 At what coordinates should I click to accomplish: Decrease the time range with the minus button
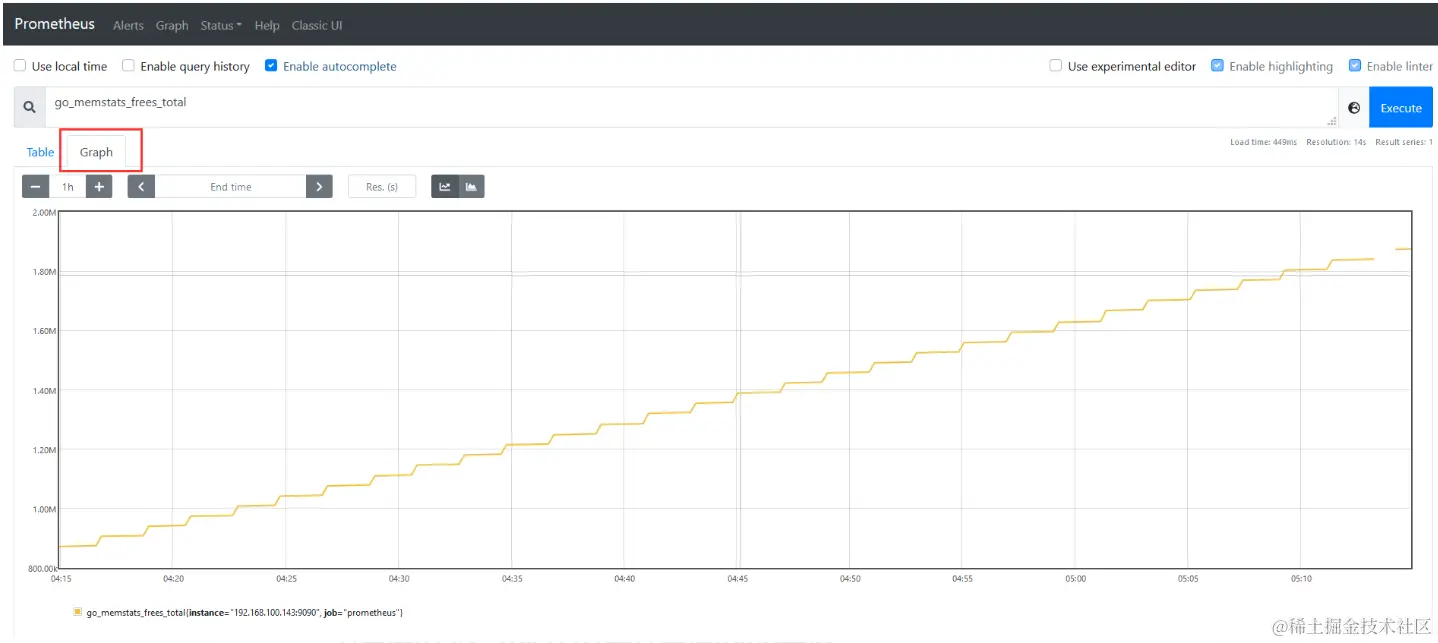click(36, 187)
